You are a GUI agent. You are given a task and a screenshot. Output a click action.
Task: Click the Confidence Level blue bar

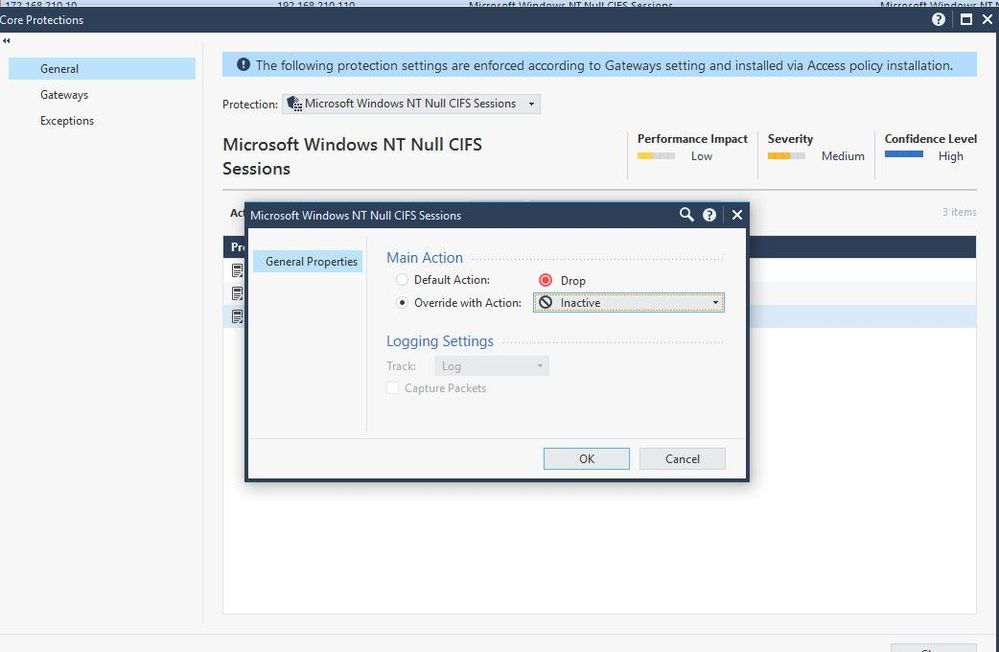coord(904,155)
